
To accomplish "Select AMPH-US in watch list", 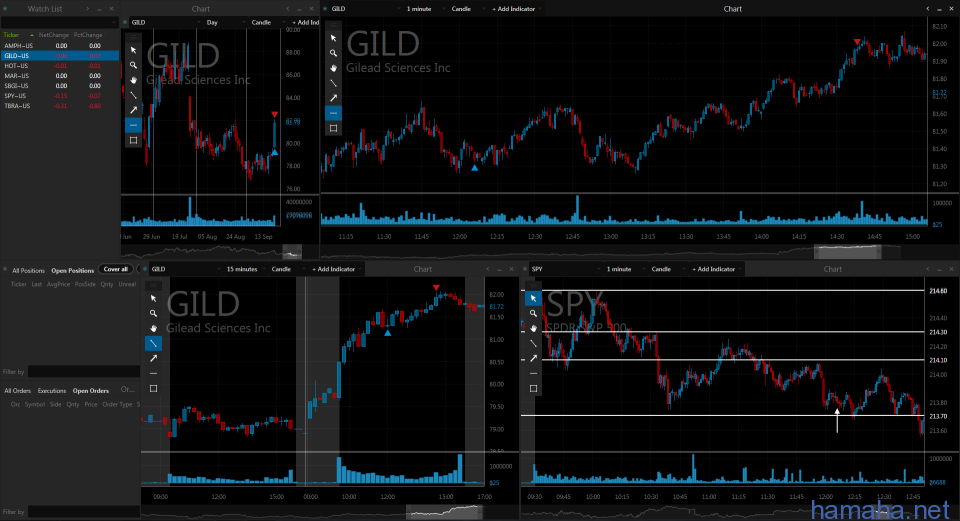I will (59, 46).
